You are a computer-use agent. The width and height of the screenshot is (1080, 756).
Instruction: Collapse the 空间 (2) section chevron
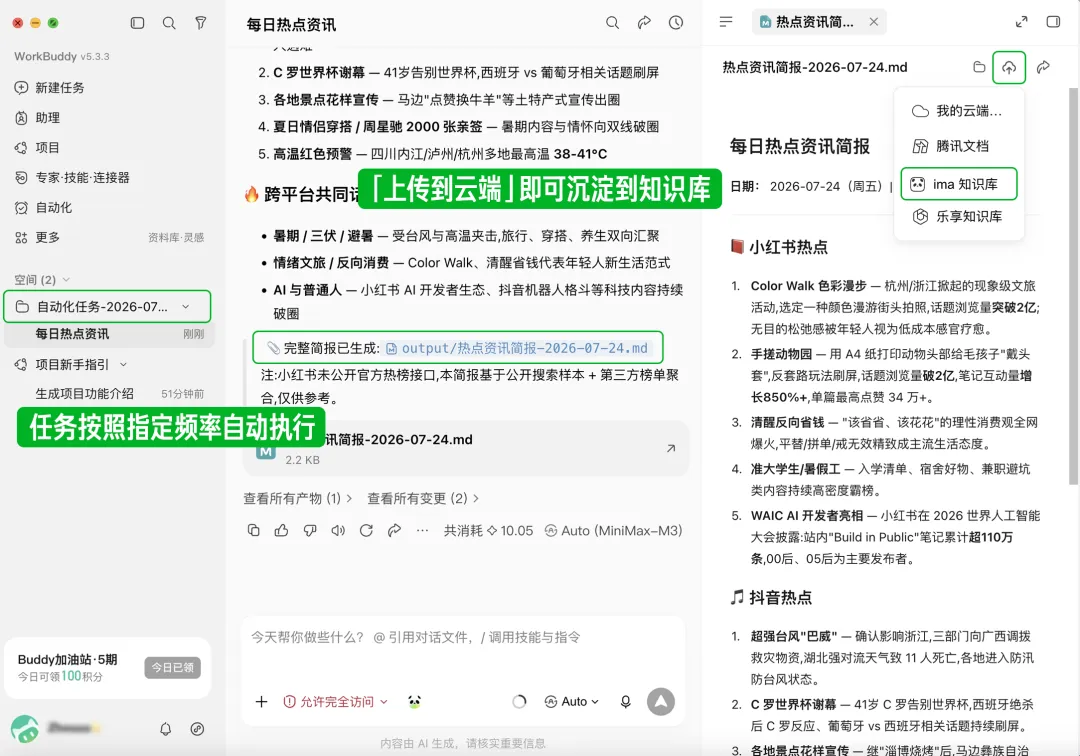(x=66, y=280)
